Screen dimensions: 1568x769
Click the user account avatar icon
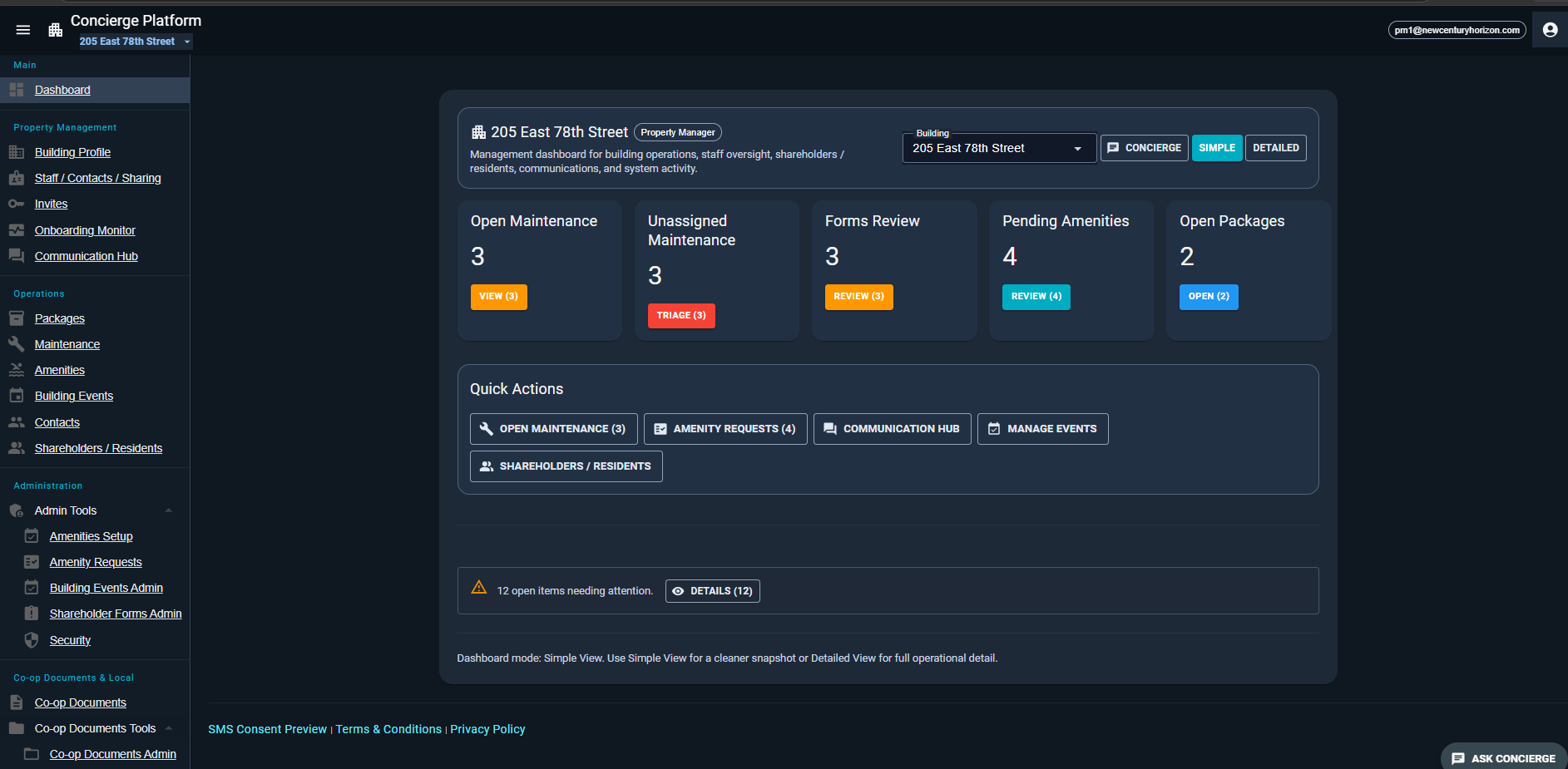click(1550, 30)
